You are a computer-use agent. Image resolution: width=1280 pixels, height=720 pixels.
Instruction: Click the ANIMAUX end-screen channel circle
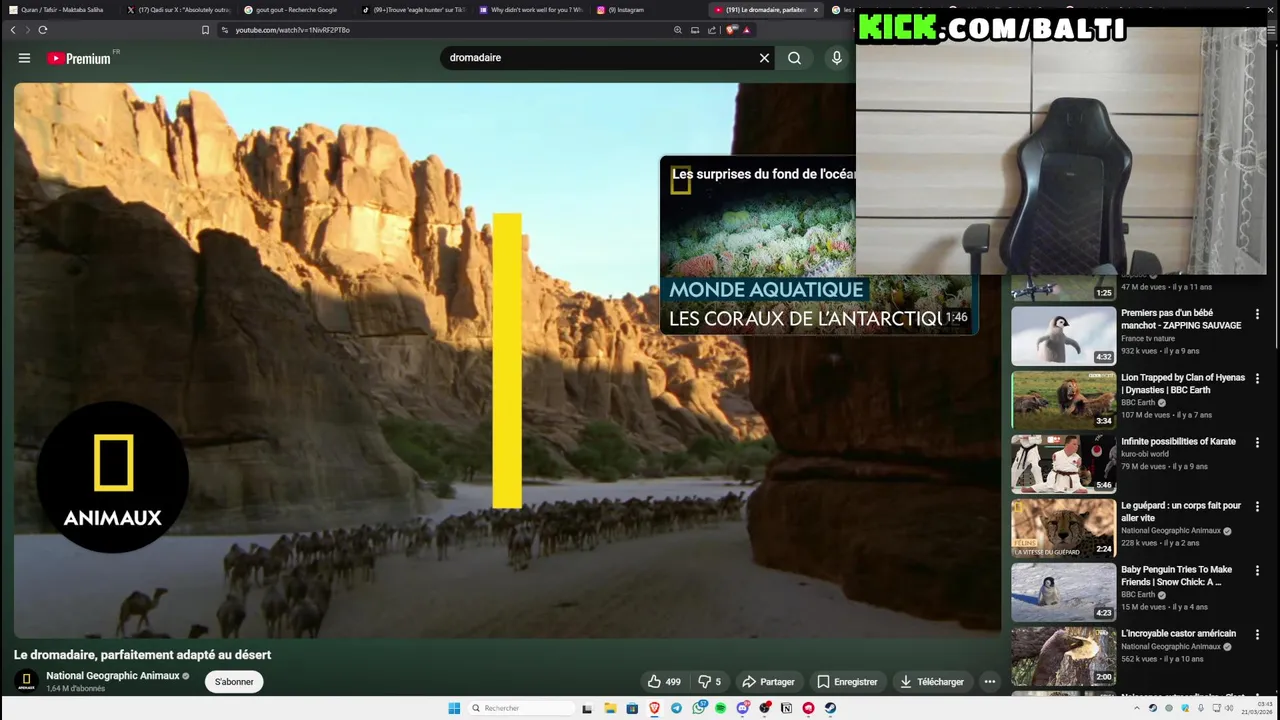click(x=113, y=477)
